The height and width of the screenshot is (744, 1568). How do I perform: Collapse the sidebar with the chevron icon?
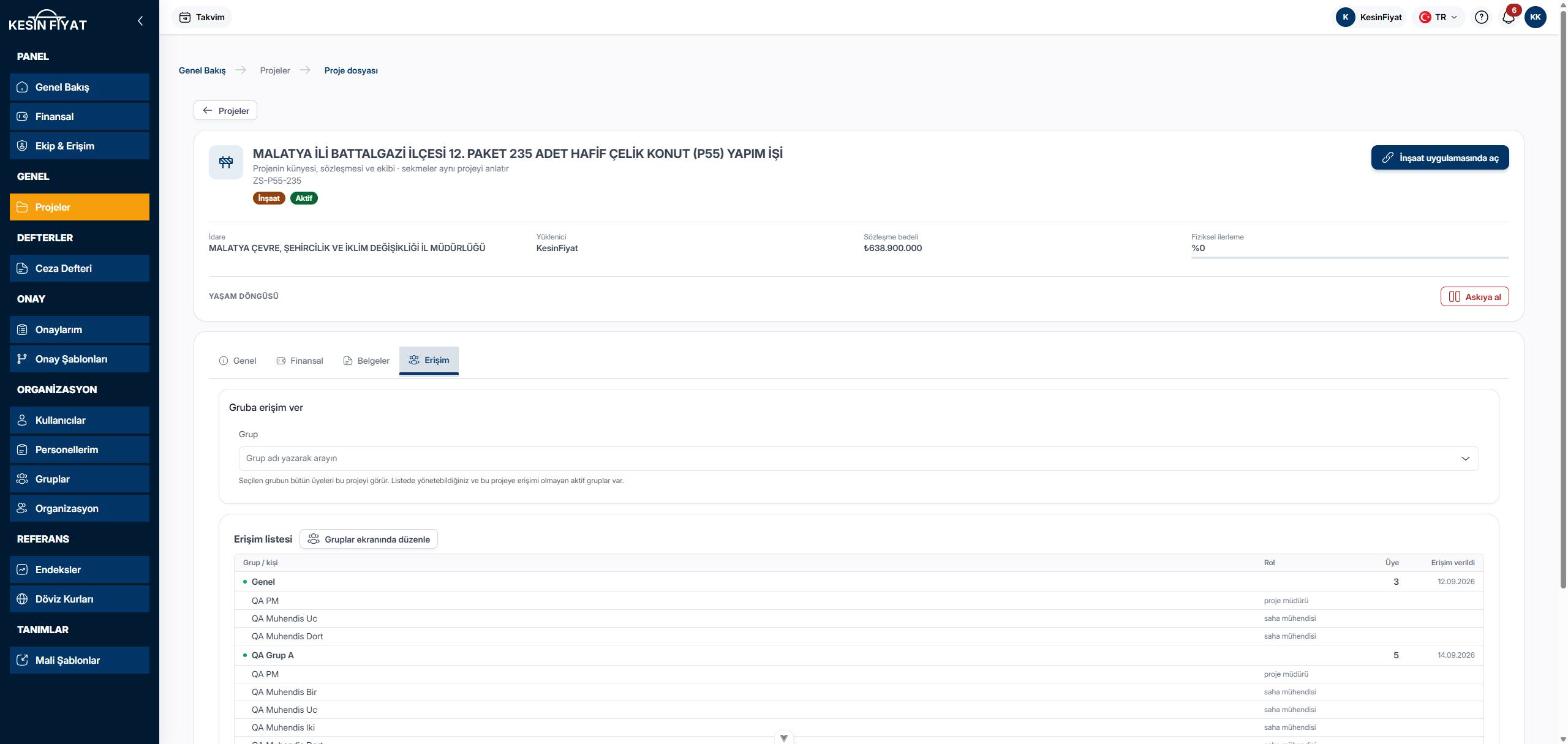pos(140,20)
